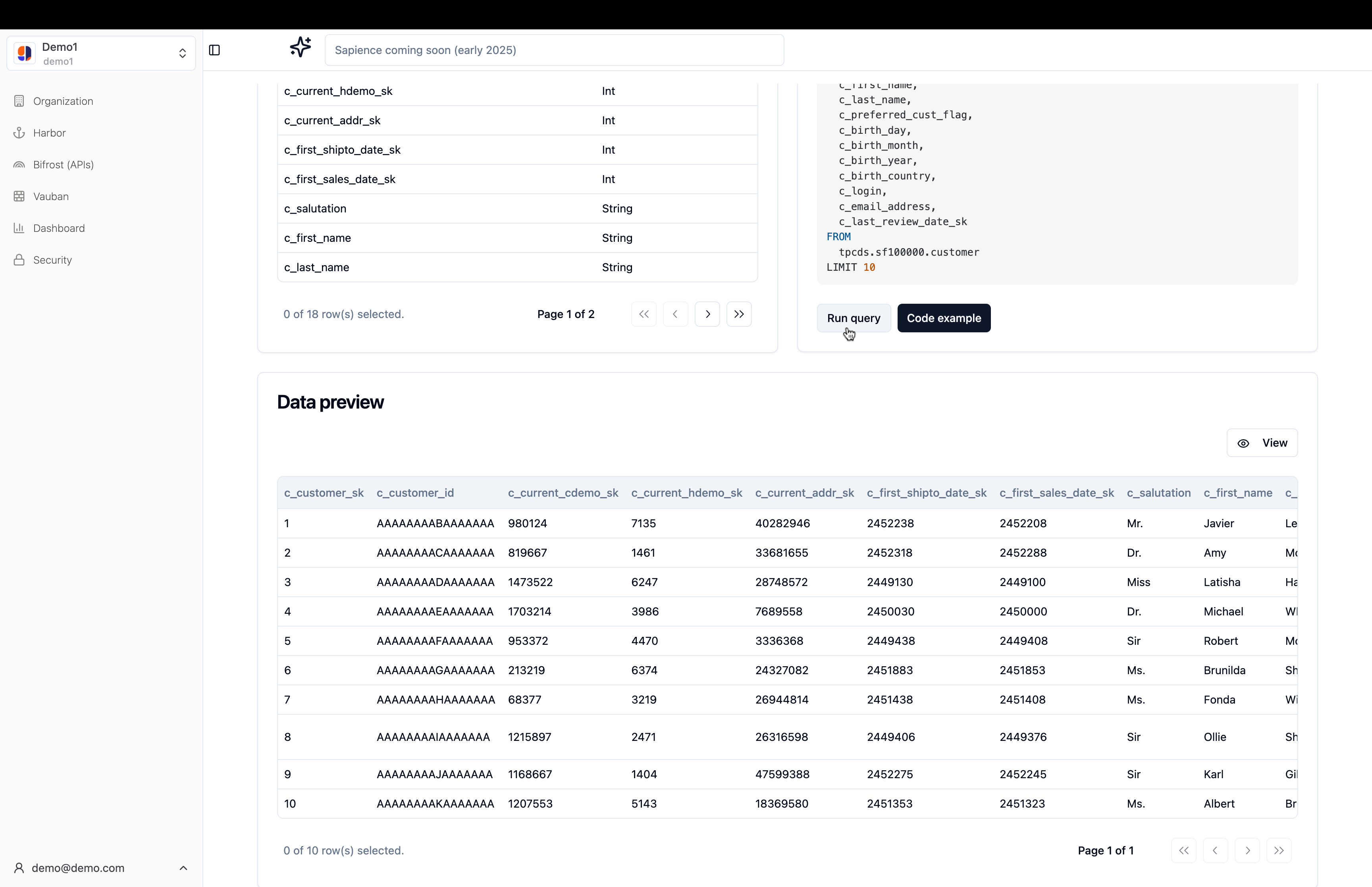
Task: Open Bifrost (APIs) sidebar entry
Action: tap(63, 165)
